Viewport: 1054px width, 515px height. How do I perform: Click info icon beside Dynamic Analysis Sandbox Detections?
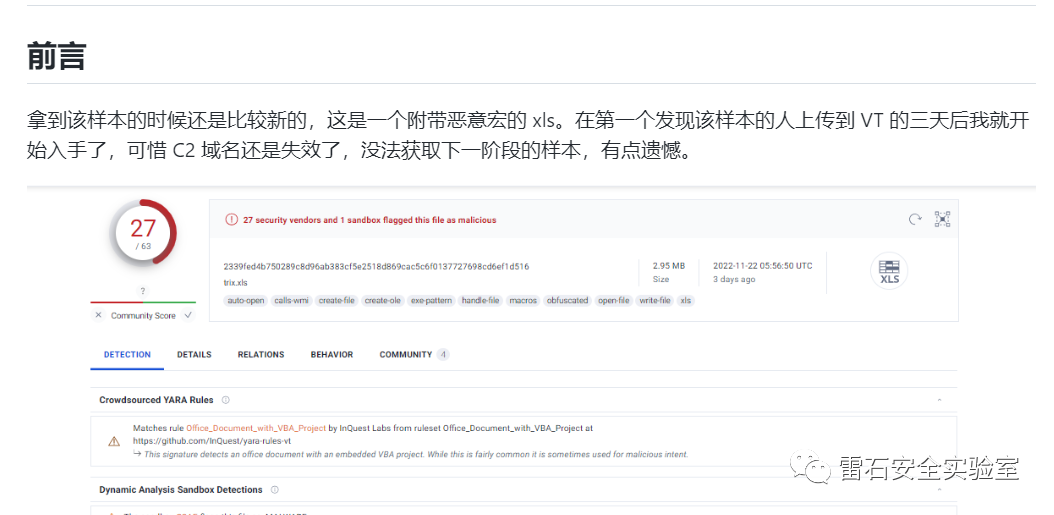click(274, 490)
